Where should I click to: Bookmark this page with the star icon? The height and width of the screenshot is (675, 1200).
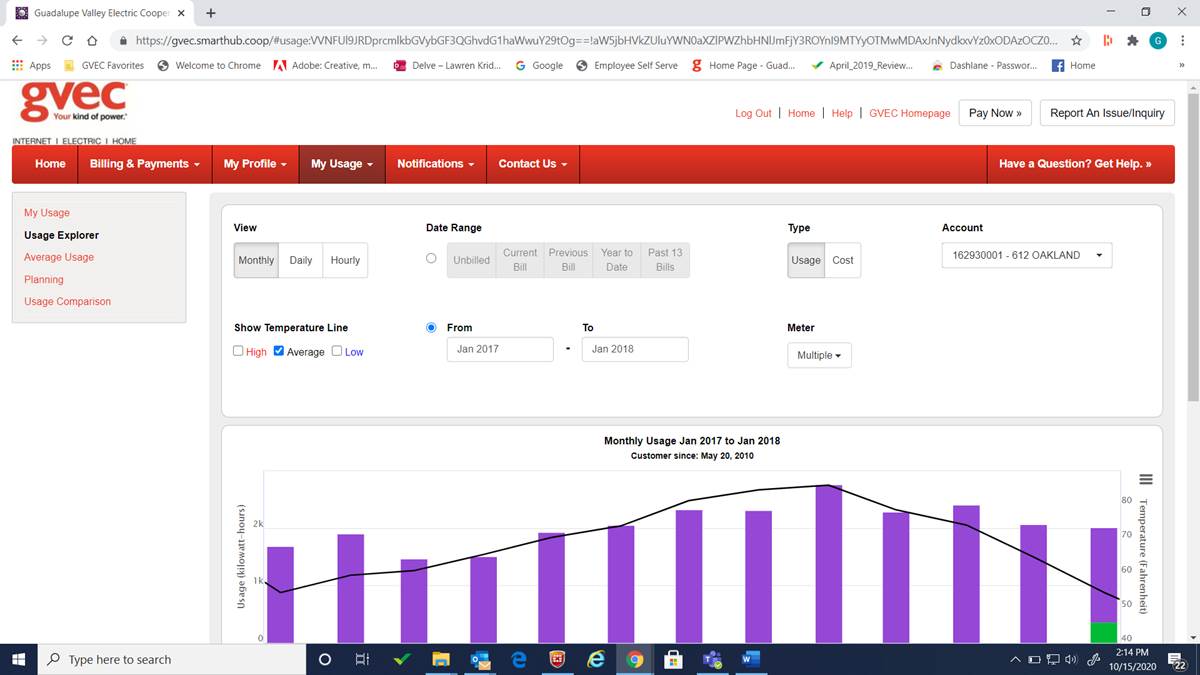click(1076, 41)
